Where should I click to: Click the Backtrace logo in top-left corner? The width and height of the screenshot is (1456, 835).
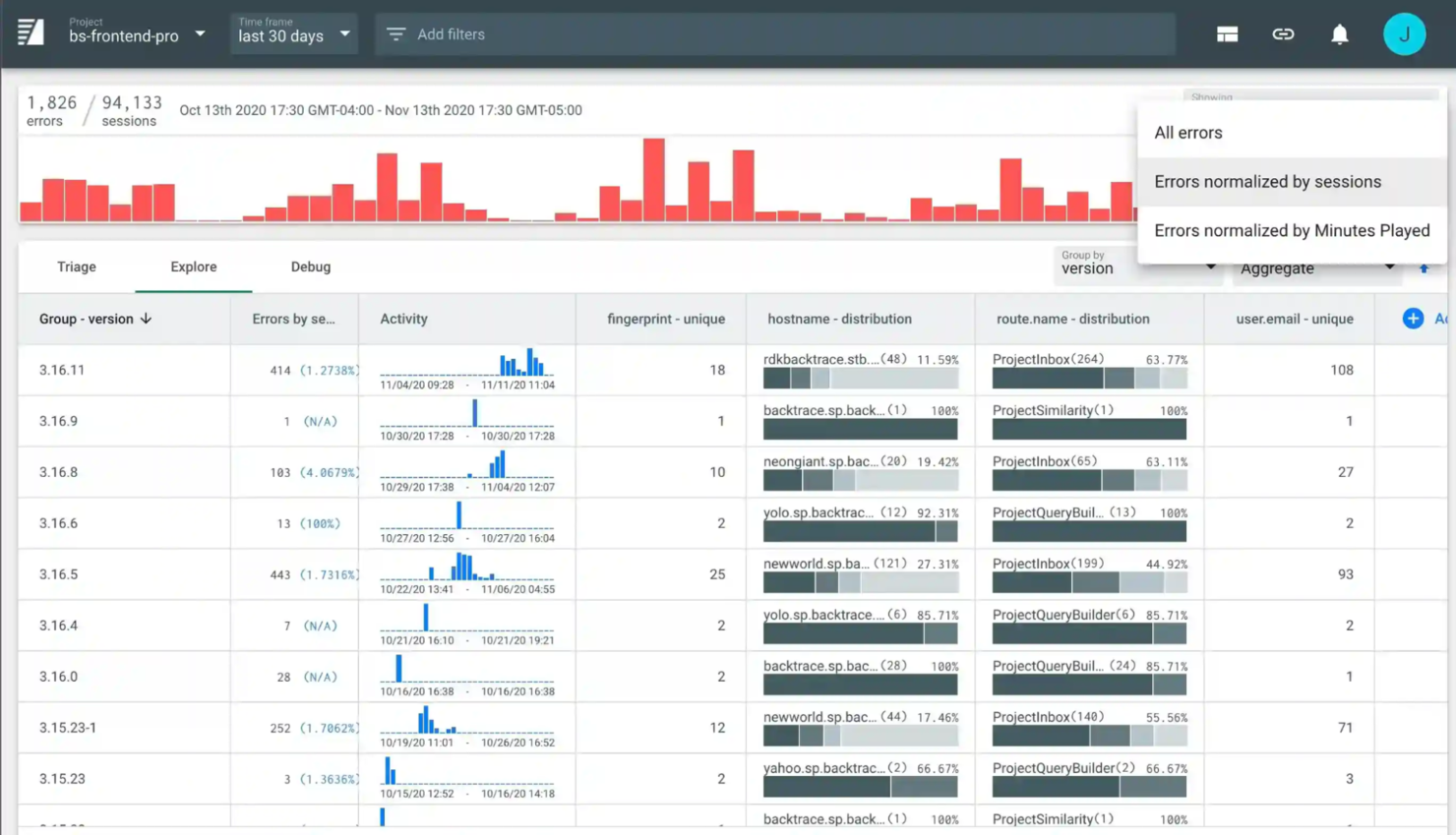[30, 32]
